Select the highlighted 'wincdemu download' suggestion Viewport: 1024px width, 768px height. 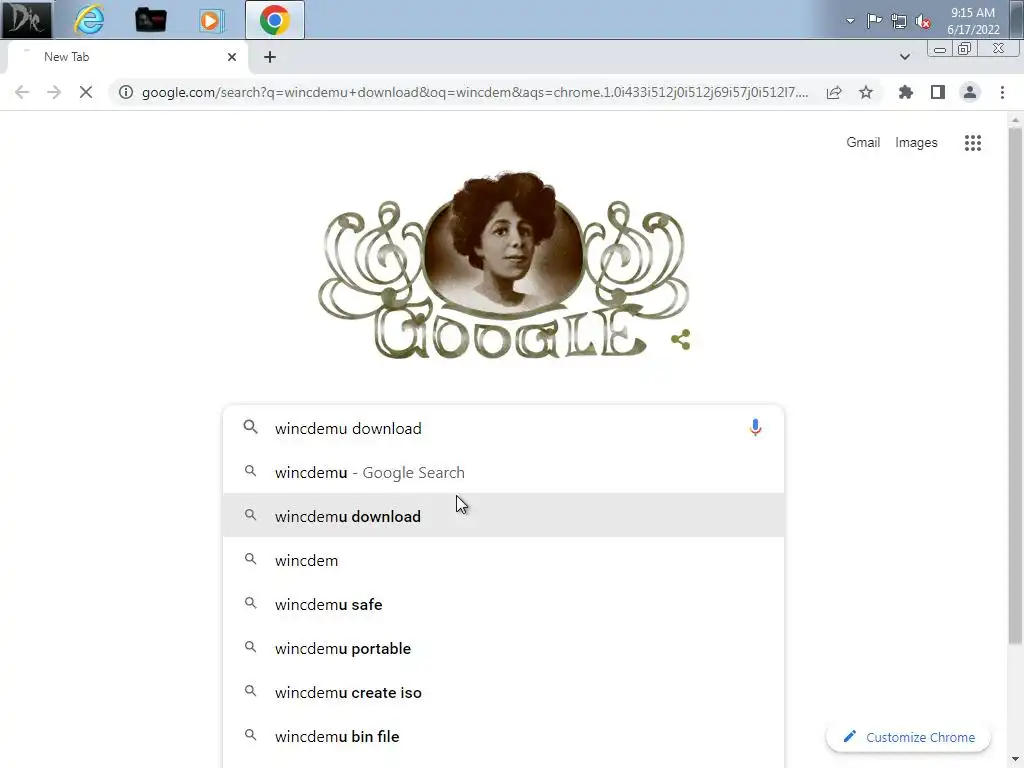[503, 516]
